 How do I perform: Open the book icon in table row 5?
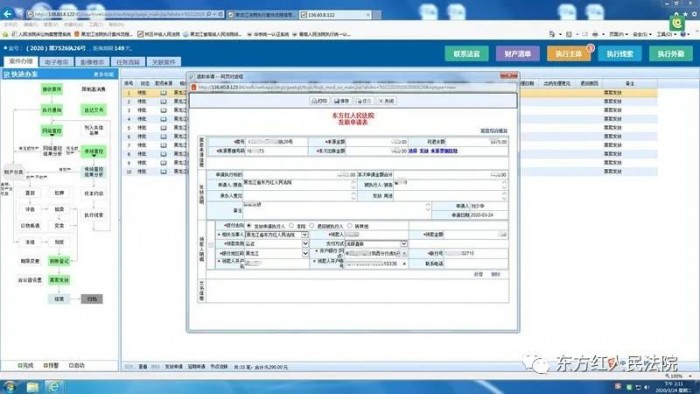click(x=164, y=128)
